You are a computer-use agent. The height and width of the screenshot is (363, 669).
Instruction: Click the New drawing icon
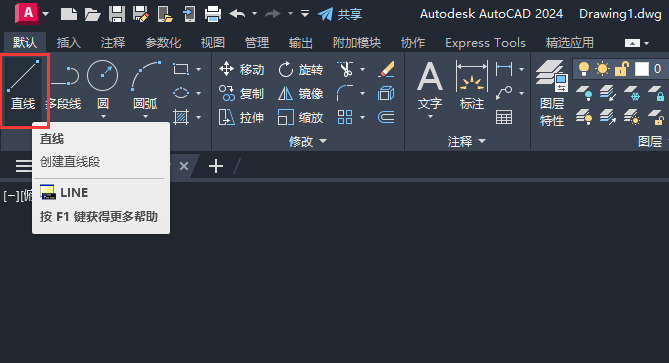[69, 14]
